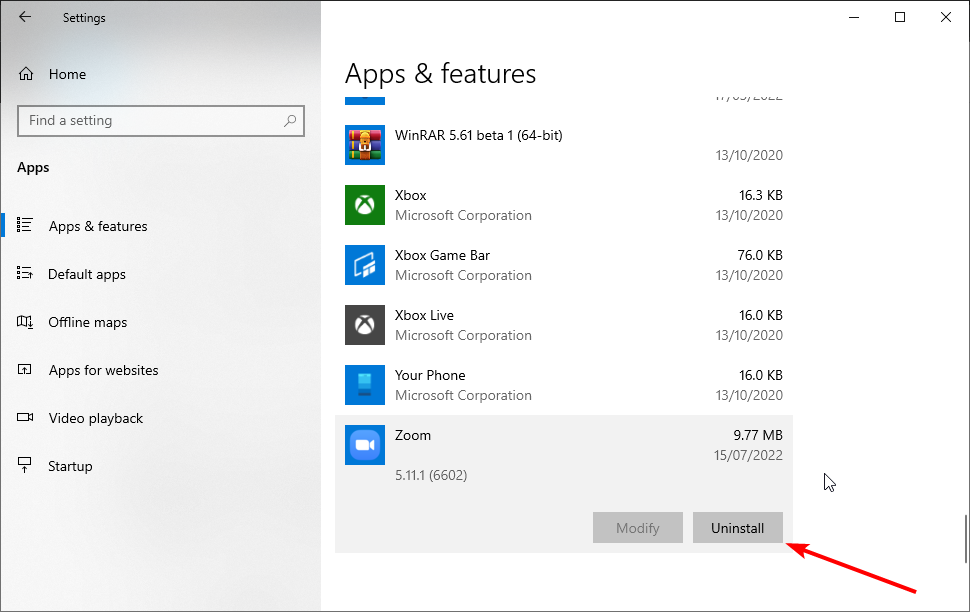Focus the Find a setting search box
The image size is (970, 612).
(161, 121)
